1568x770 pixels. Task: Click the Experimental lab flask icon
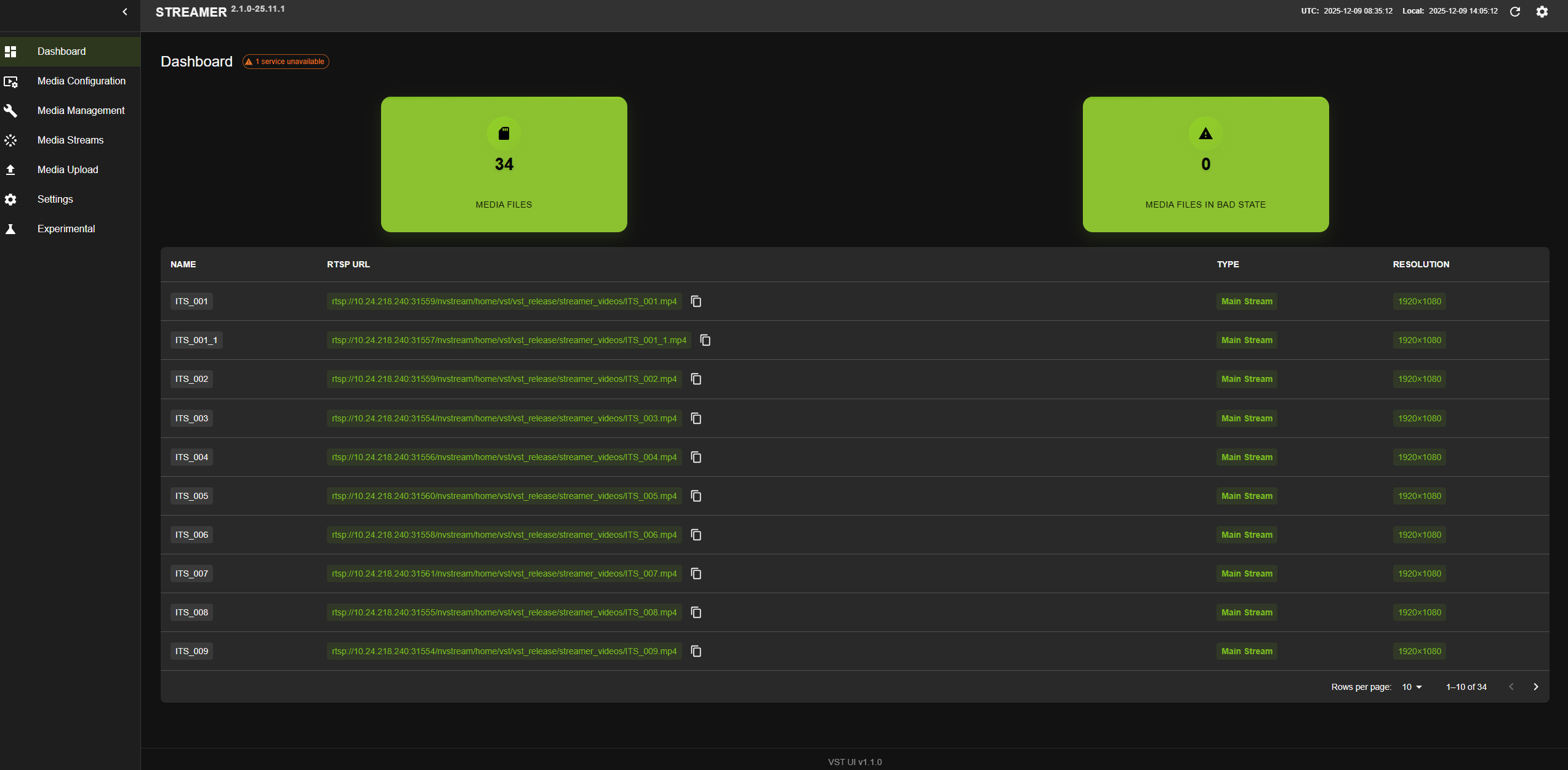(10, 229)
